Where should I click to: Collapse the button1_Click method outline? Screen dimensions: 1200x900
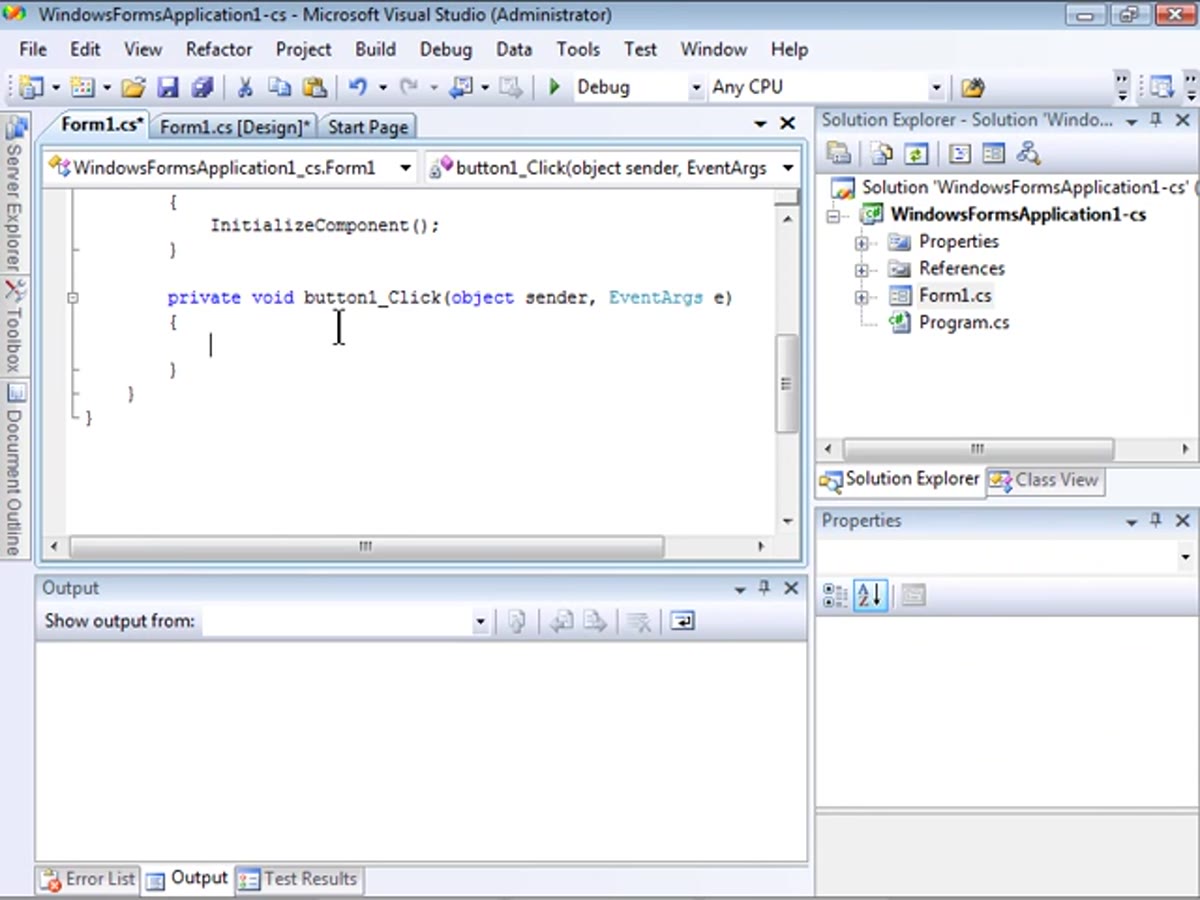[x=73, y=298]
